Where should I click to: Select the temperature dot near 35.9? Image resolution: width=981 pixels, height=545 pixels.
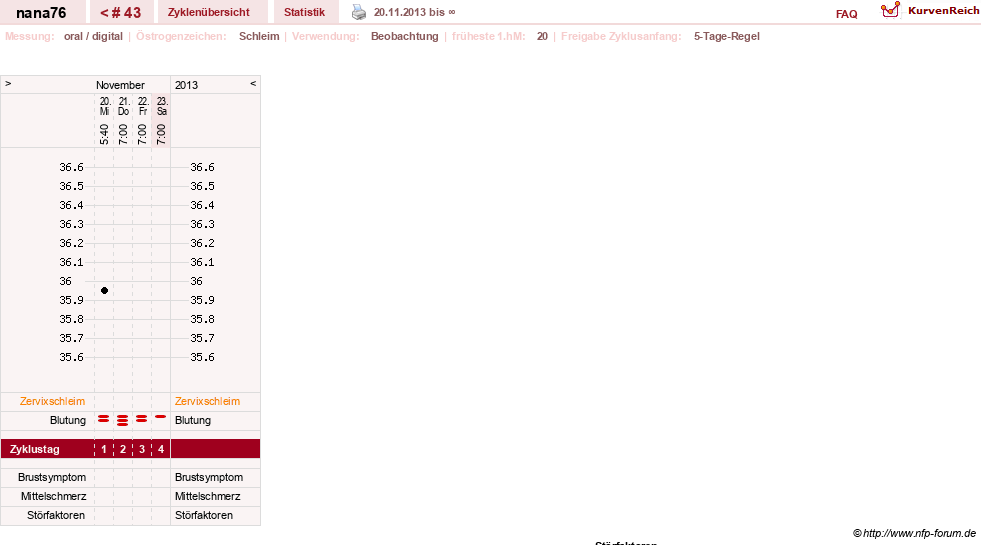tap(104, 290)
